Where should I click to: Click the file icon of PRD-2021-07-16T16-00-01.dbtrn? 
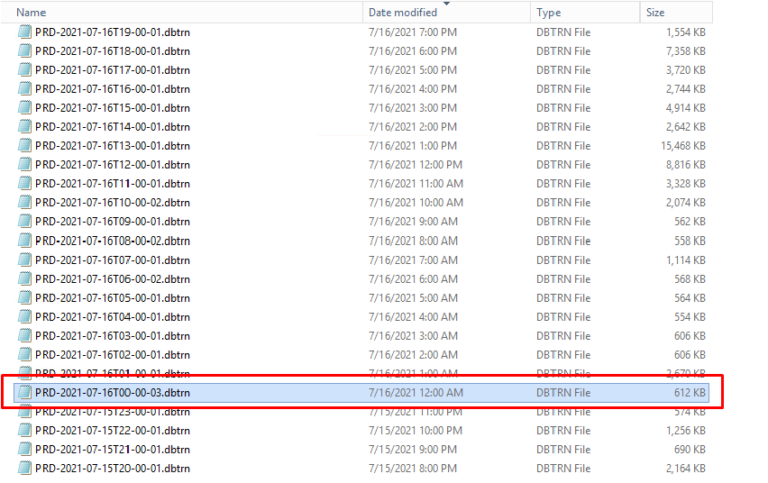click(25, 89)
